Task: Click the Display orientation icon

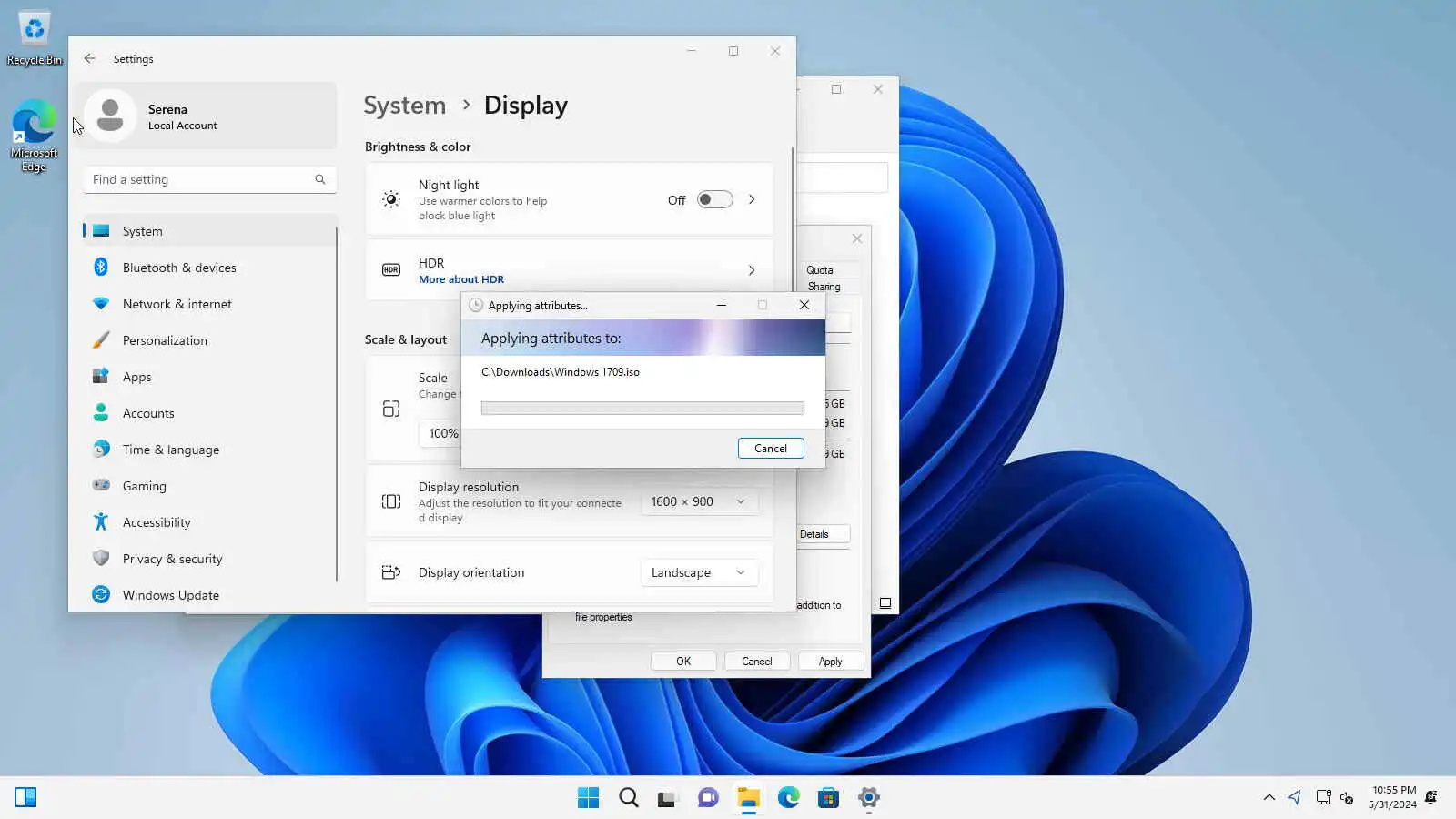Action: tap(391, 572)
